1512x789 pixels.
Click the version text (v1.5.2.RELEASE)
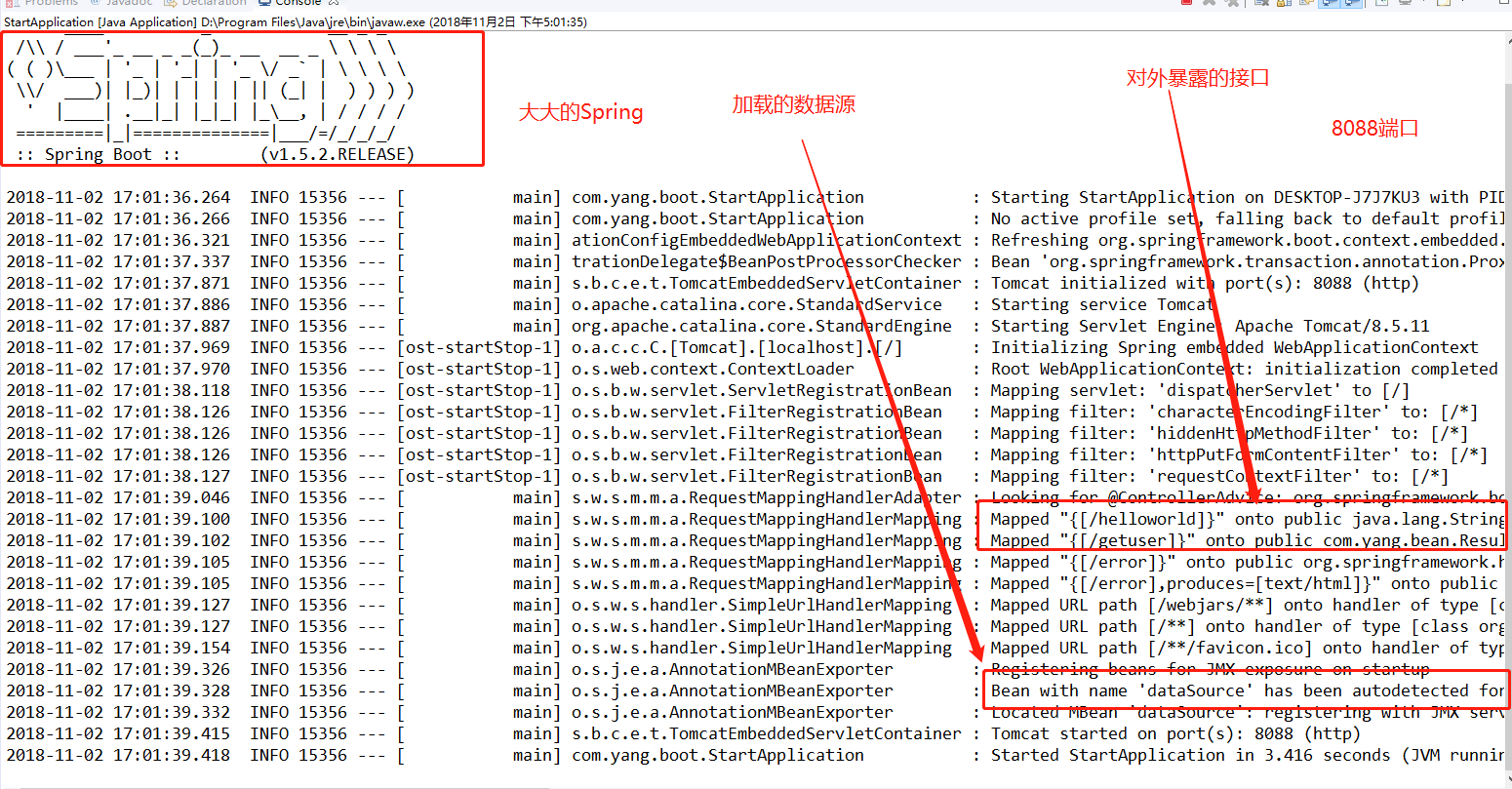pyautogui.click(x=338, y=154)
